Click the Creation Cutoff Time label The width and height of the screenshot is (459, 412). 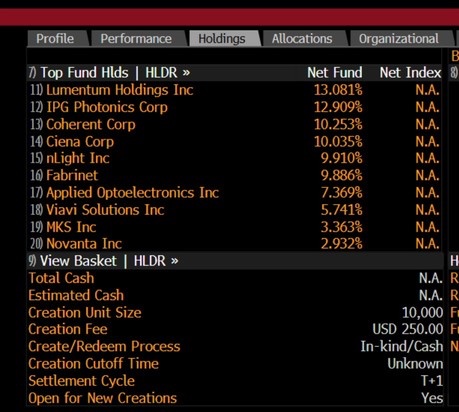coord(94,364)
